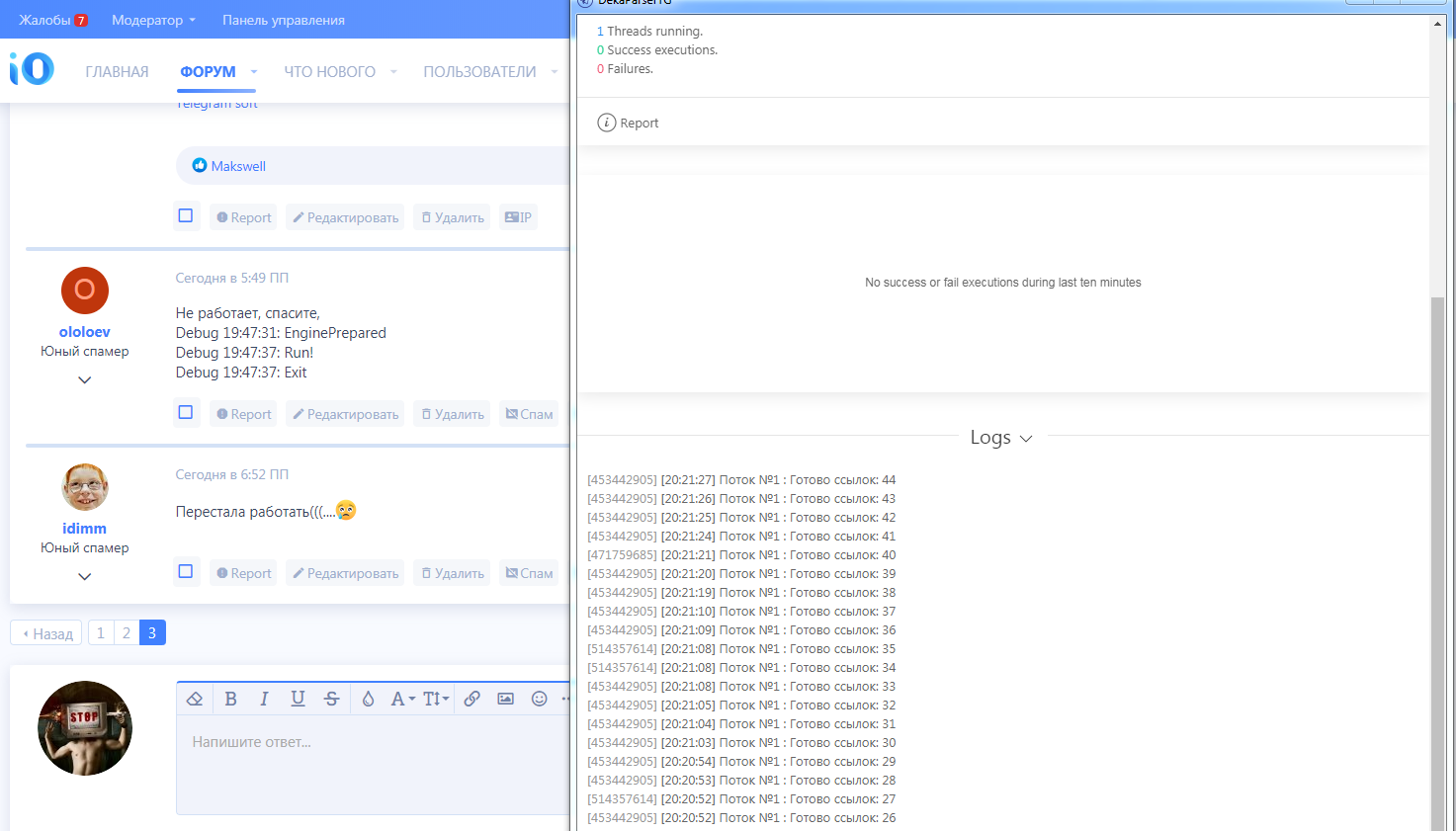Open the Модератор menu

click(x=153, y=20)
